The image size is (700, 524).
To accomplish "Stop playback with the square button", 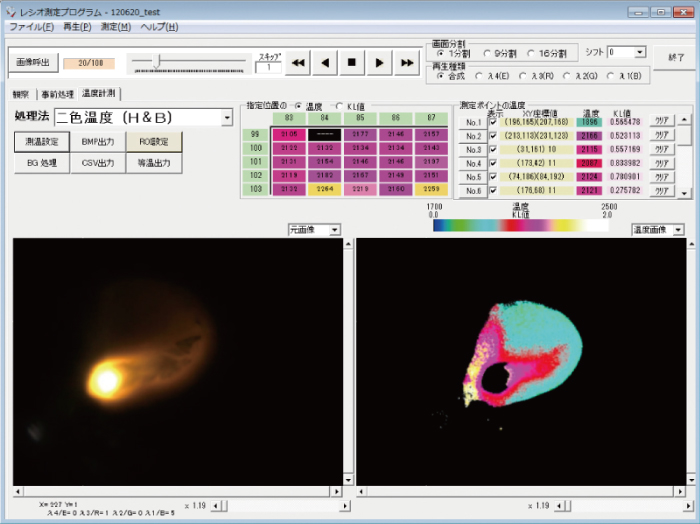I will tap(352, 62).
